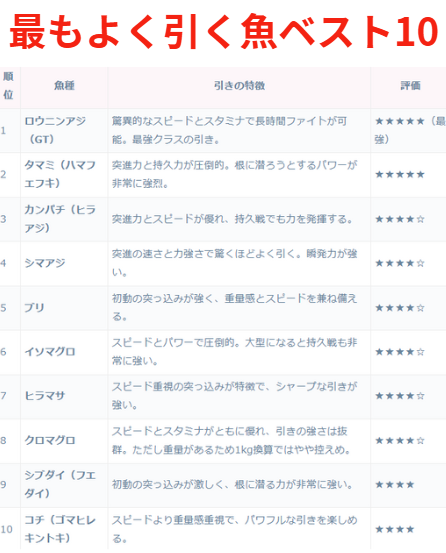Click the description 突進力とスピードが優れ
Viewport: 446px width, 553px height.
[x=232, y=219]
